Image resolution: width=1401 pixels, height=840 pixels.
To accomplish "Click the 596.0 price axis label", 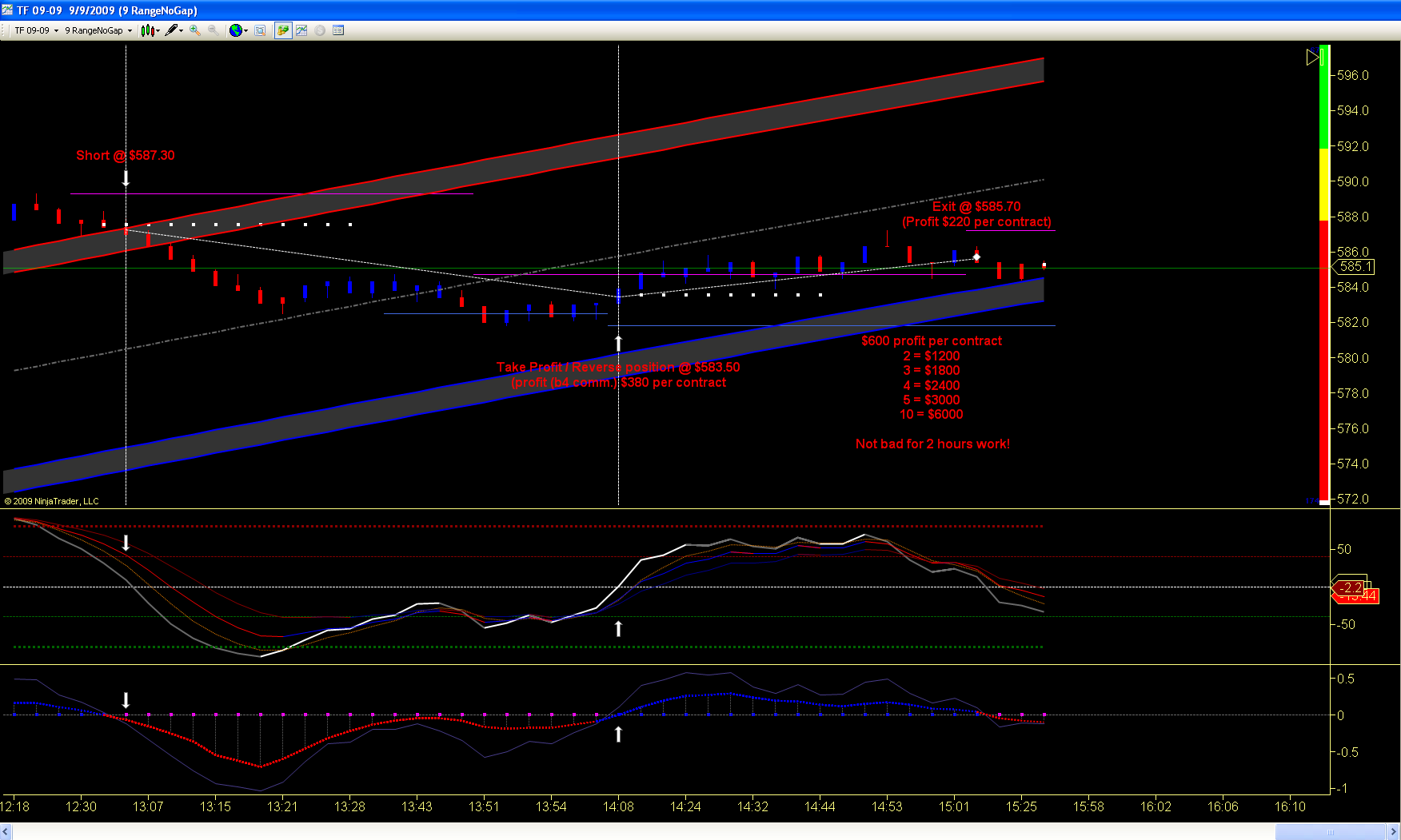I will pyautogui.click(x=1353, y=75).
